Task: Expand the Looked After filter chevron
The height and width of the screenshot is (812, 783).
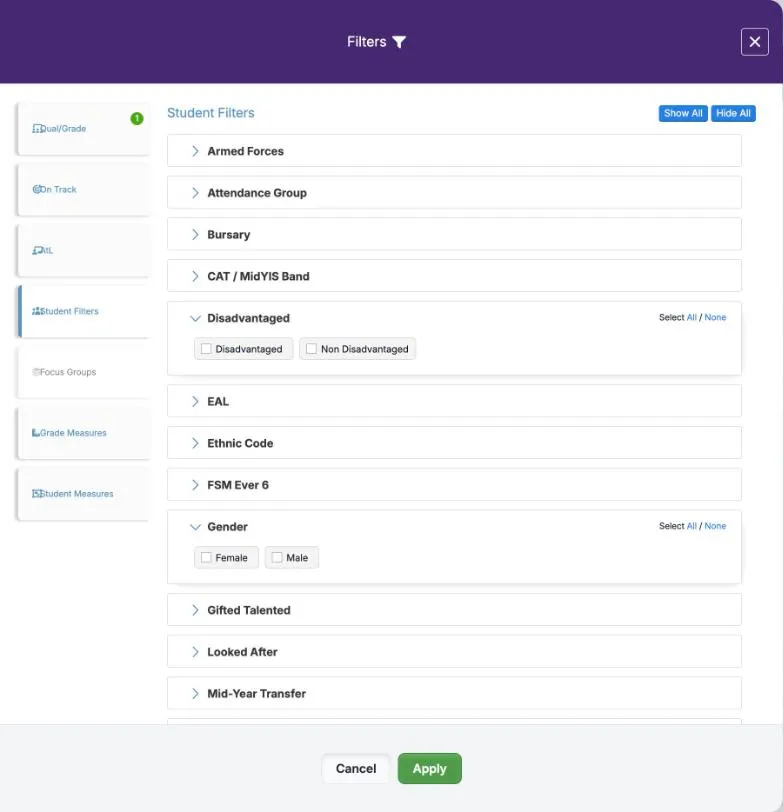Action: [x=195, y=652]
